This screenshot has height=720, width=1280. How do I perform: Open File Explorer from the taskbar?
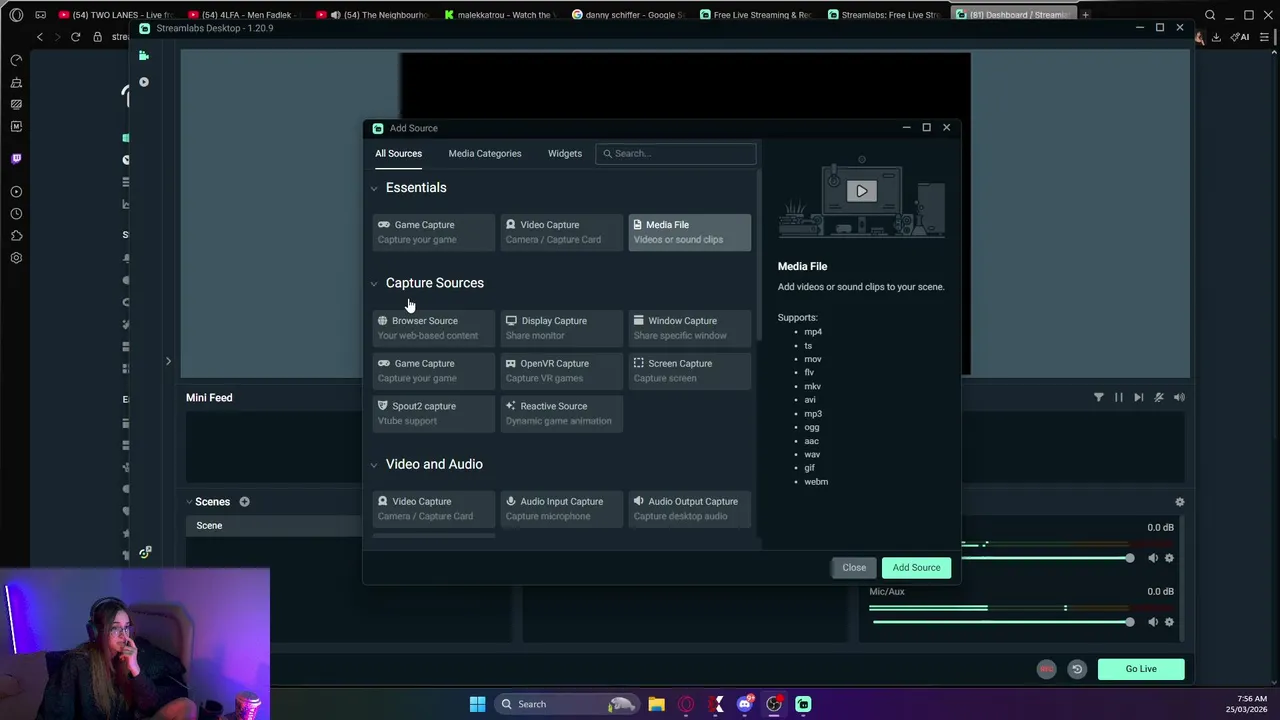pyautogui.click(x=656, y=704)
